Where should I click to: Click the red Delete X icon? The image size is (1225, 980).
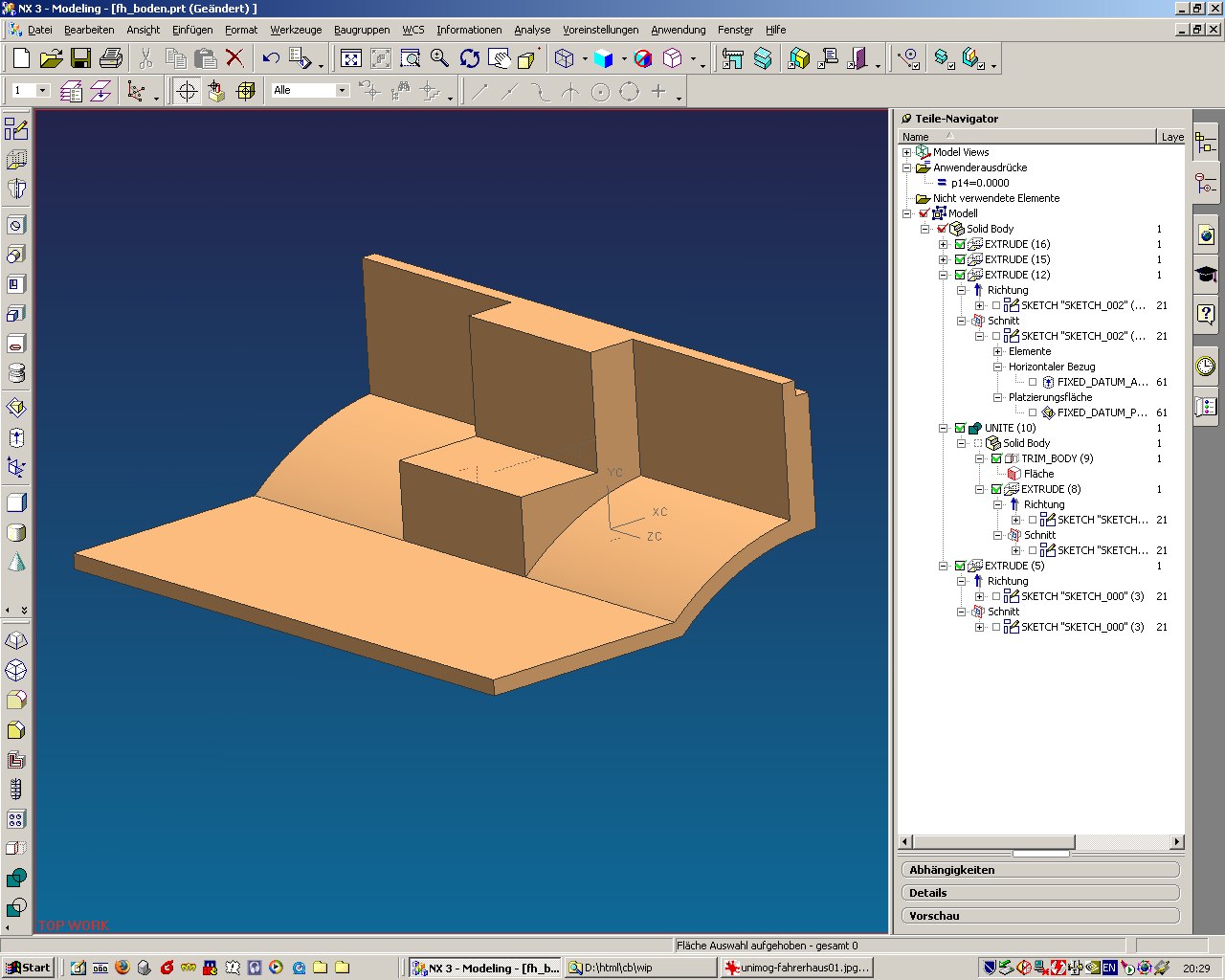coord(234,58)
